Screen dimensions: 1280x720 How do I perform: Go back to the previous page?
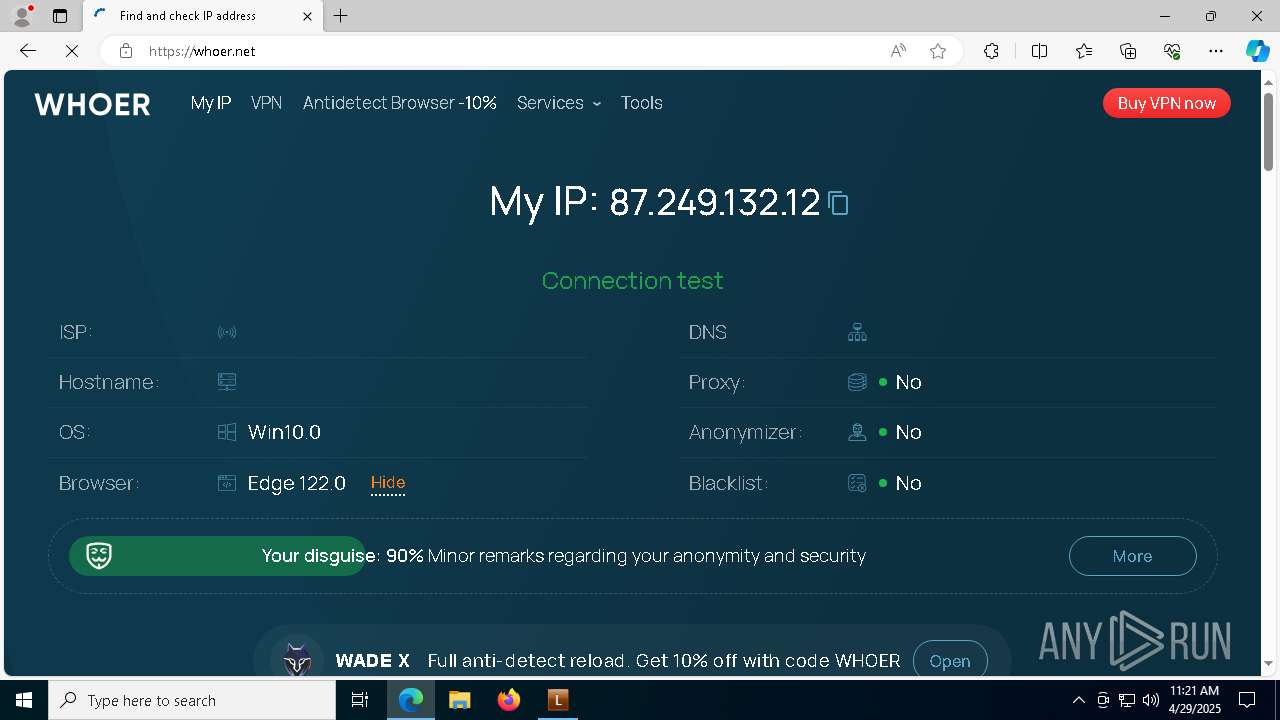(28, 51)
